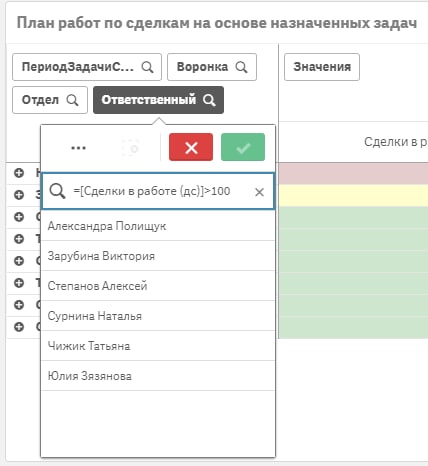Expand the row with yellow cell
This screenshot has width=428, height=466.
click(x=19, y=195)
